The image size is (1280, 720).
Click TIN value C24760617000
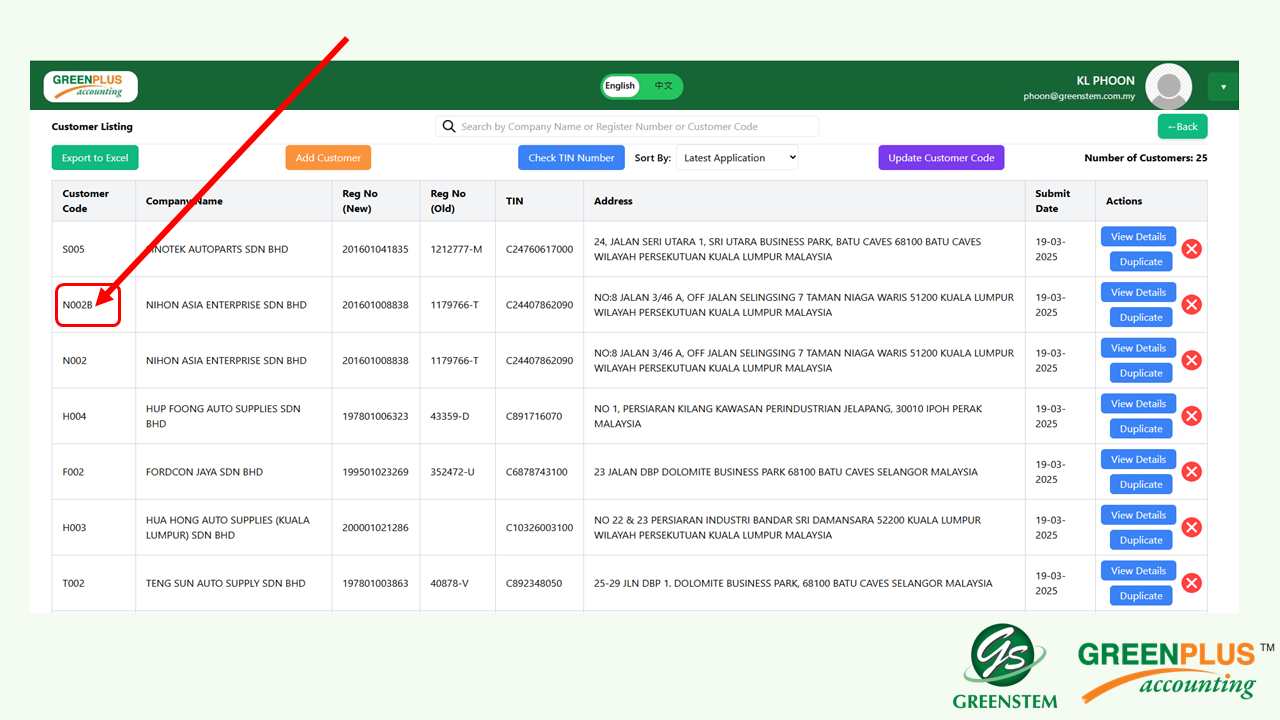pos(540,249)
